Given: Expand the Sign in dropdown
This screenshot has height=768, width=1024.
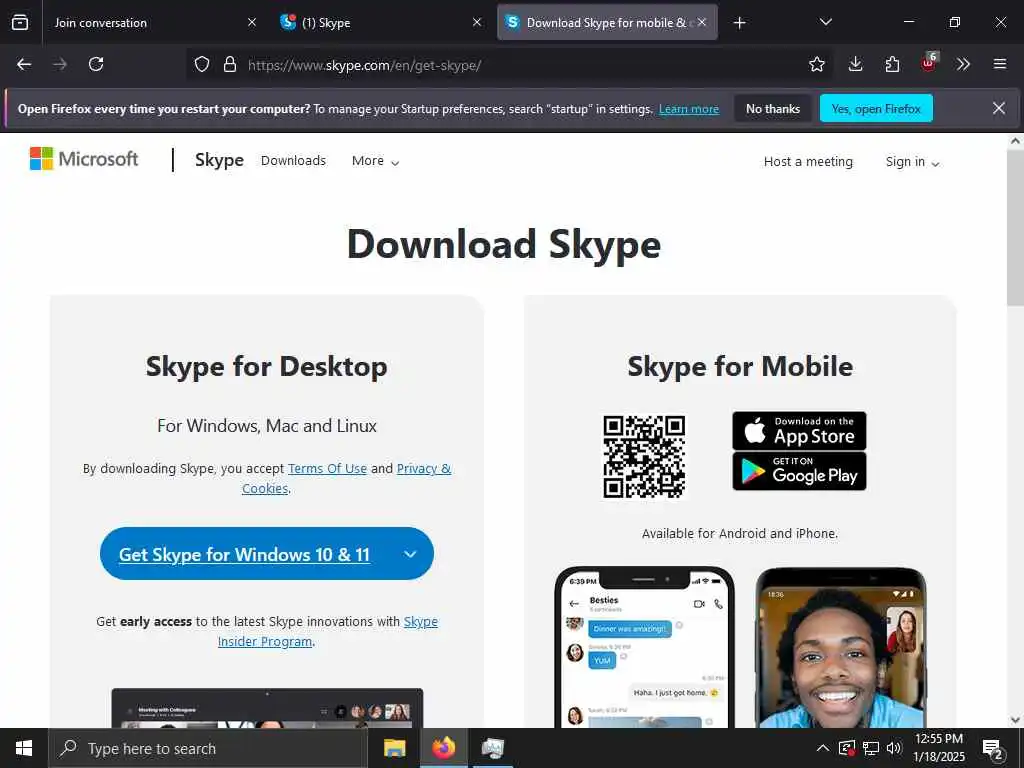Looking at the screenshot, I should click(912, 162).
